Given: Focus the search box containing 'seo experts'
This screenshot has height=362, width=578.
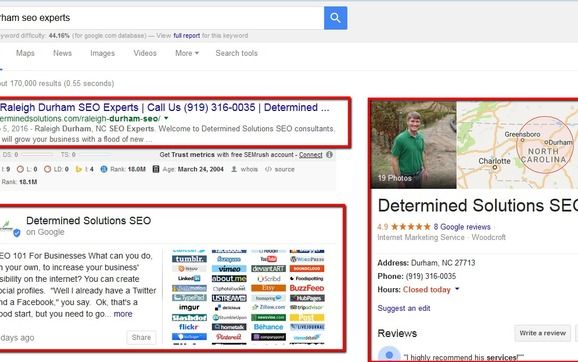Looking at the screenshot, I should pos(161,18).
